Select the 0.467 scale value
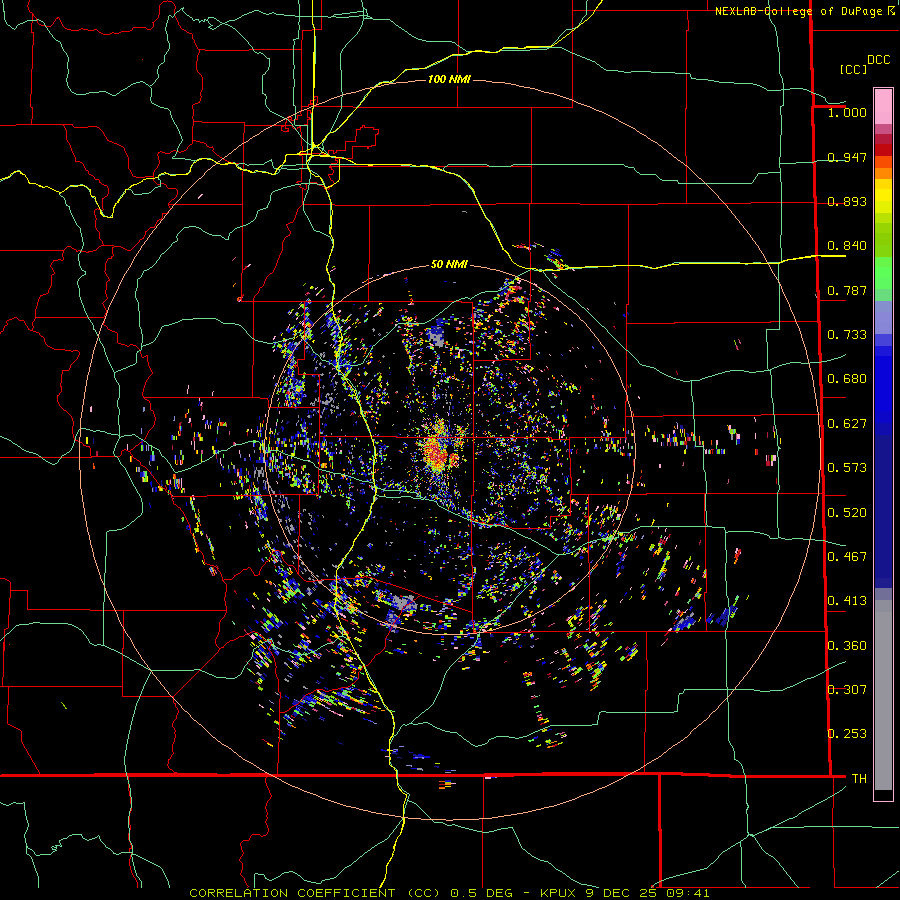Screen dimensions: 900x900 [x=847, y=557]
